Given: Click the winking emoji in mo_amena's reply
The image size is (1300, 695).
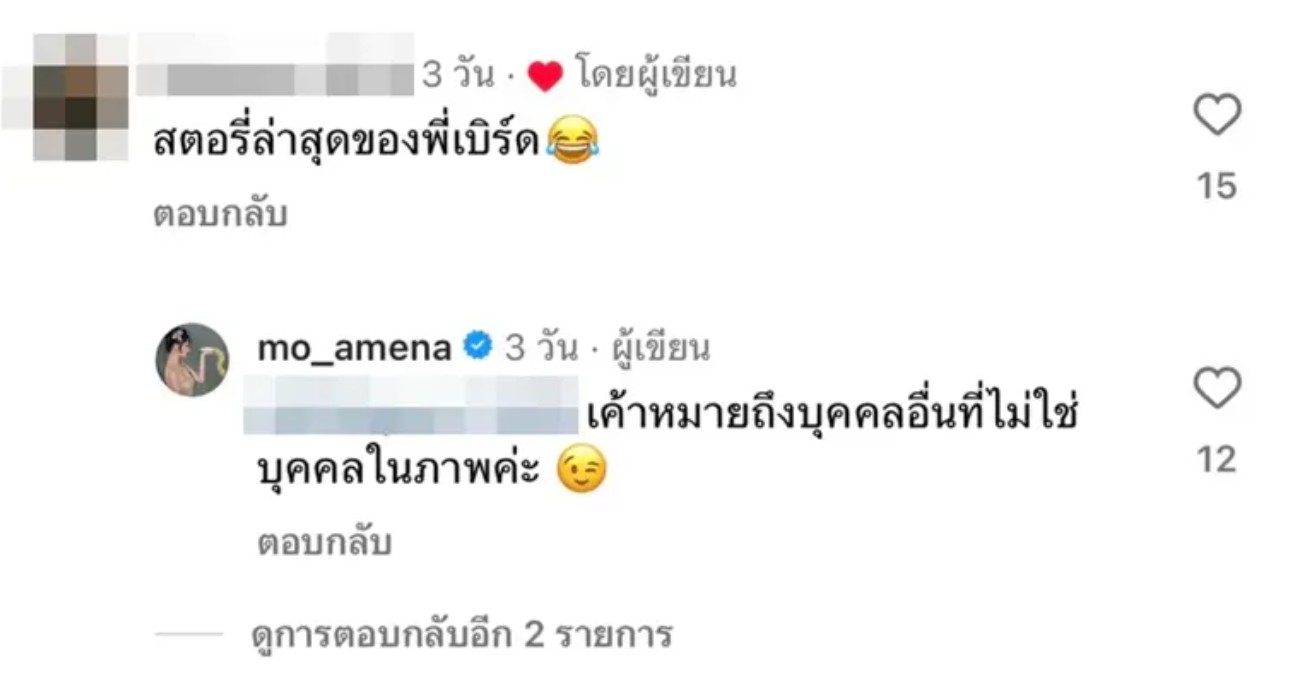Looking at the screenshot, I should coord(581,472).
